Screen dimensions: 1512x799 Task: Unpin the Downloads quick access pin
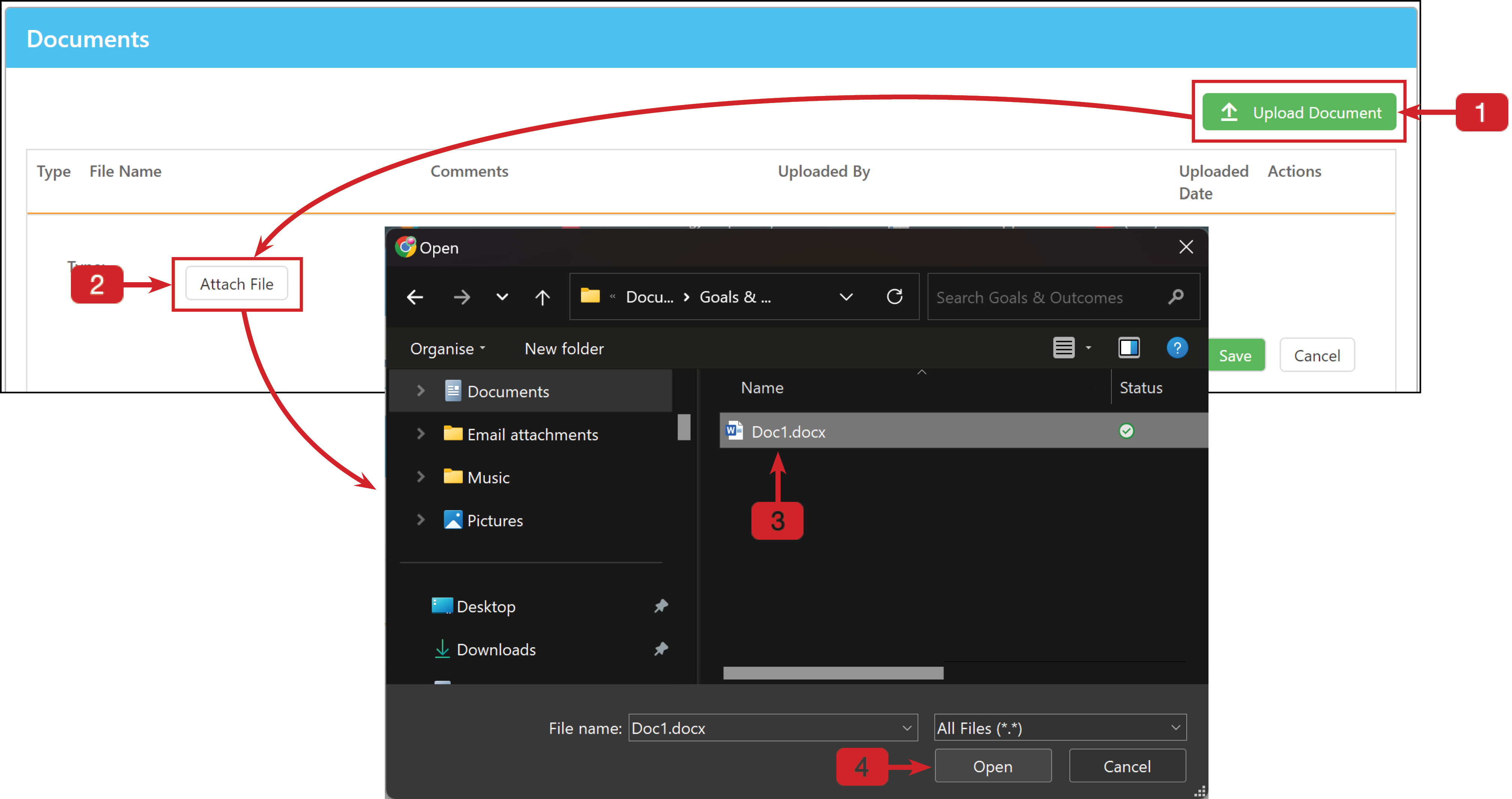661,649
